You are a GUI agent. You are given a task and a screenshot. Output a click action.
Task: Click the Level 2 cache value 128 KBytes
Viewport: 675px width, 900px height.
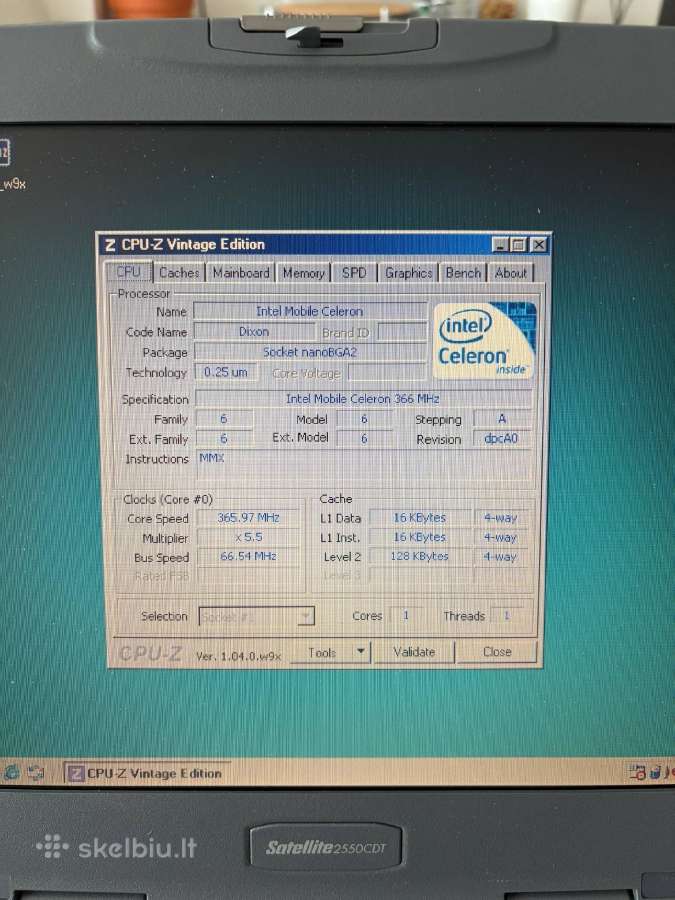tap(420, 556)
